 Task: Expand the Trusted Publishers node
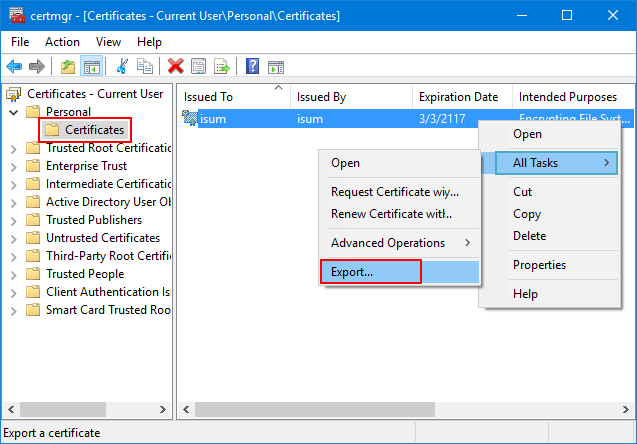point(13,220)
